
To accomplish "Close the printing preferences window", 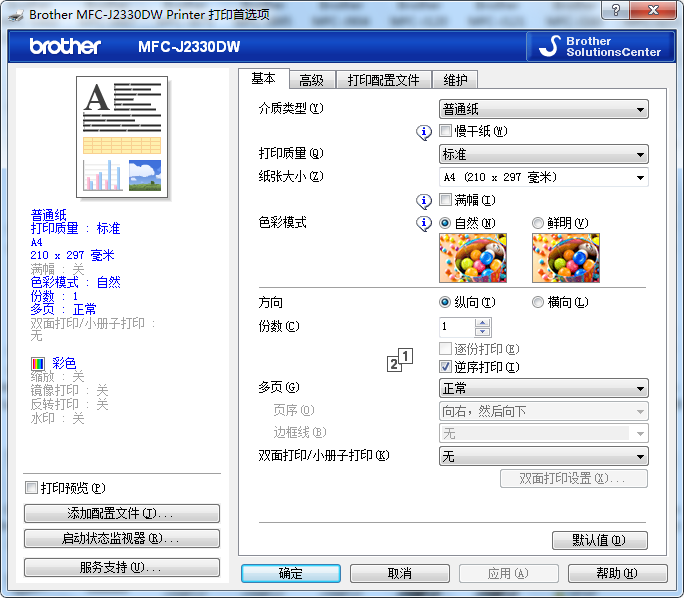I will (x=653, y=10).
